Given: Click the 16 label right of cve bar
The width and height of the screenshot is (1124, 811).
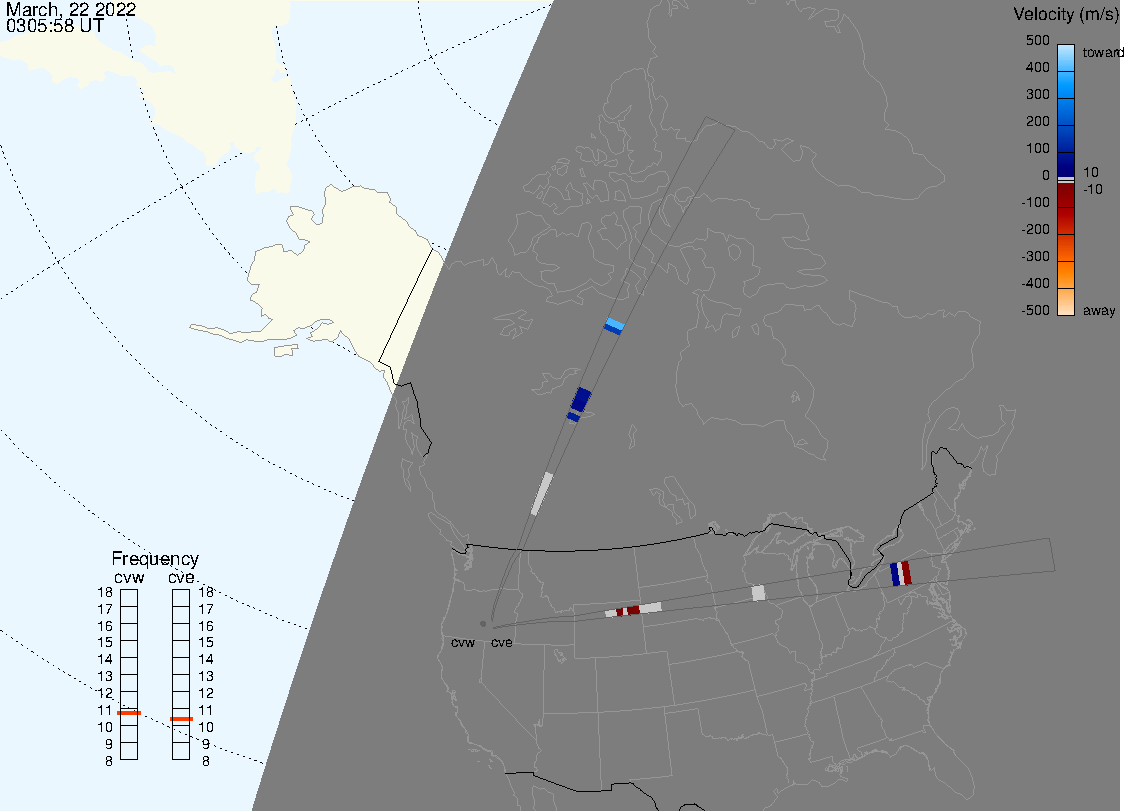Looking at the screenshot, I should coord(206,626).
